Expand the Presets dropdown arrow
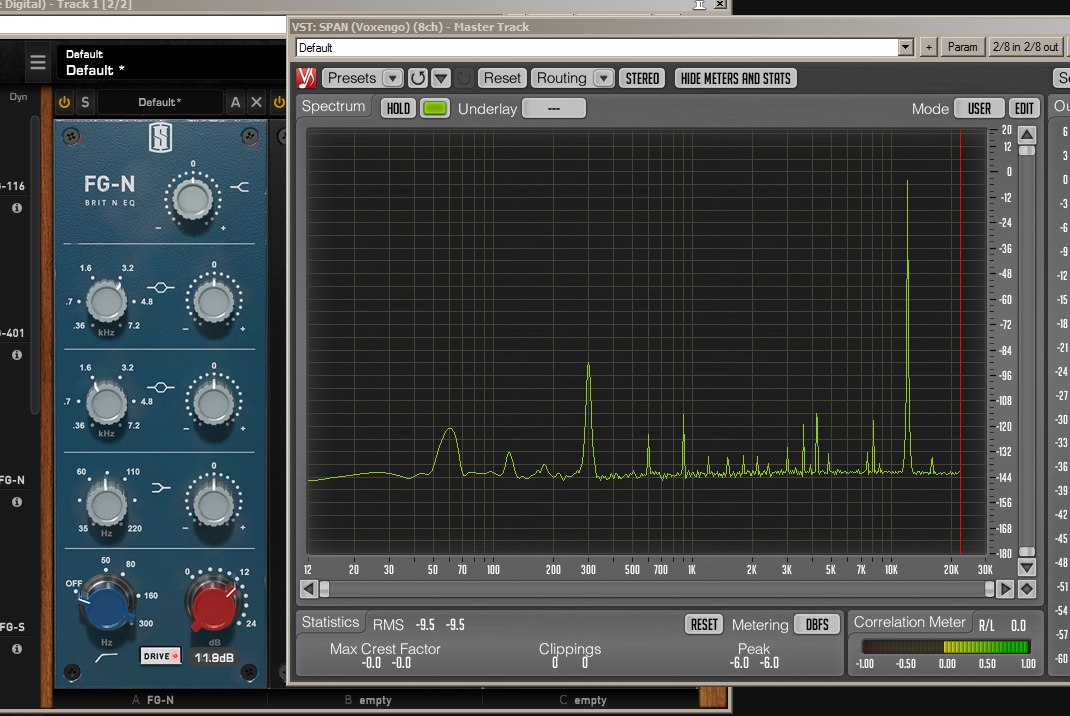Image resolution: width=1070 pixels, height=716 pixels. [x=392, y=78]
